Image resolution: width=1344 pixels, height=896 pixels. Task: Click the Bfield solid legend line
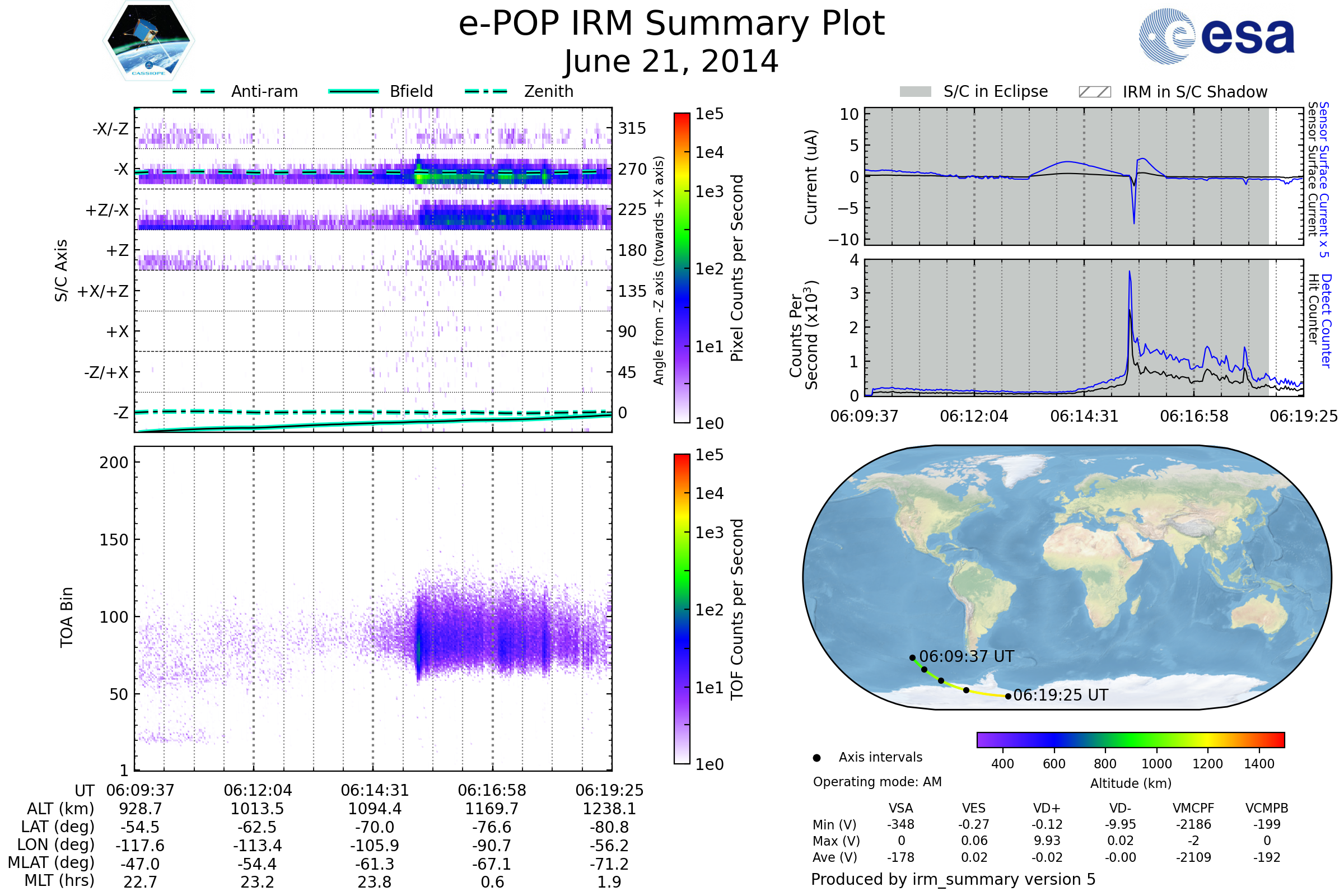point(353,91)
